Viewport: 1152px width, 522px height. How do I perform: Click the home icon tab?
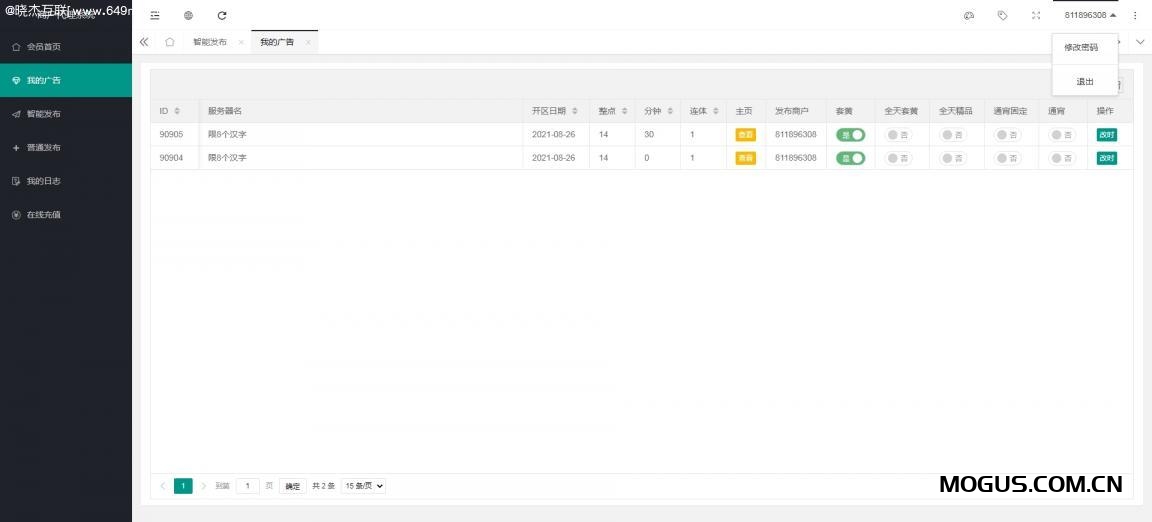[x=170, y=42]
